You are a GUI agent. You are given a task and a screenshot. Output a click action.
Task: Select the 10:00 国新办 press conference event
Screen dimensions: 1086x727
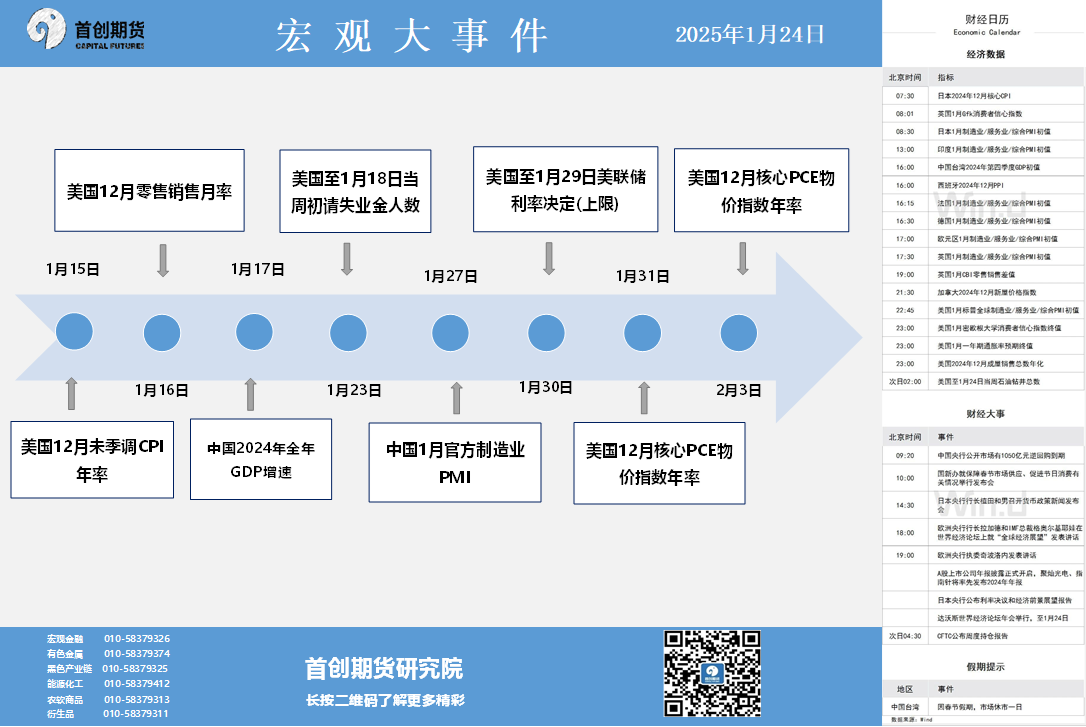click(983, 478)
